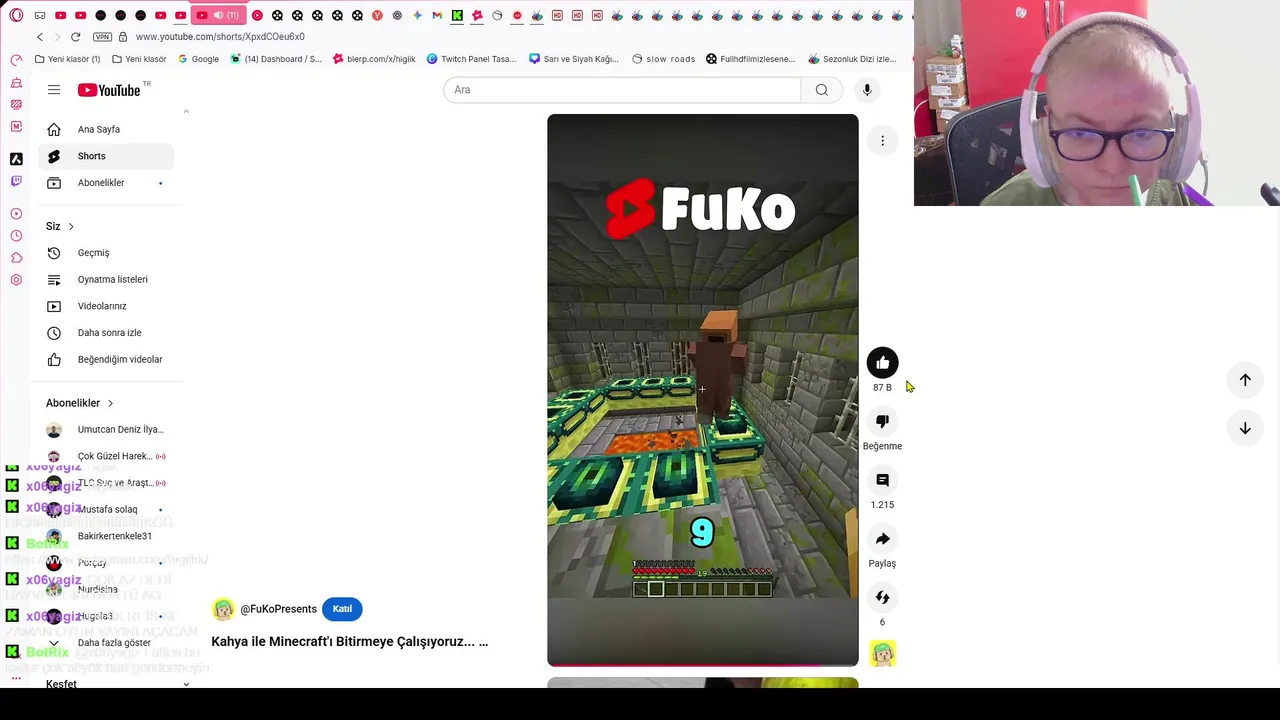Expand the Siz section chevron

coord(71,226)
